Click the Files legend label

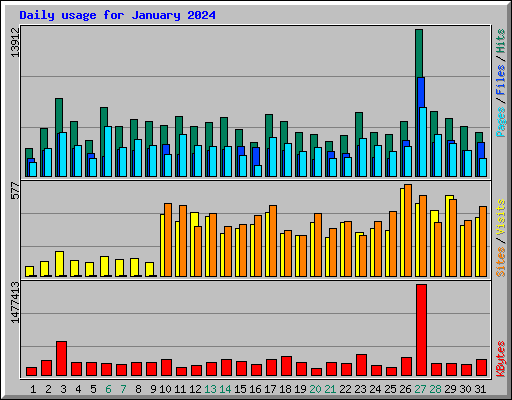click(500, 80)
